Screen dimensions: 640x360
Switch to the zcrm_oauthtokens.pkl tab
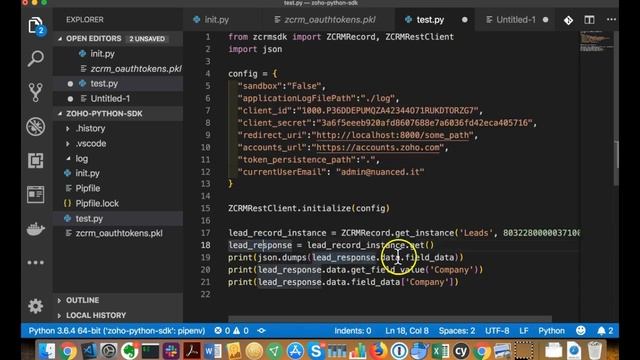pos(328,20)
